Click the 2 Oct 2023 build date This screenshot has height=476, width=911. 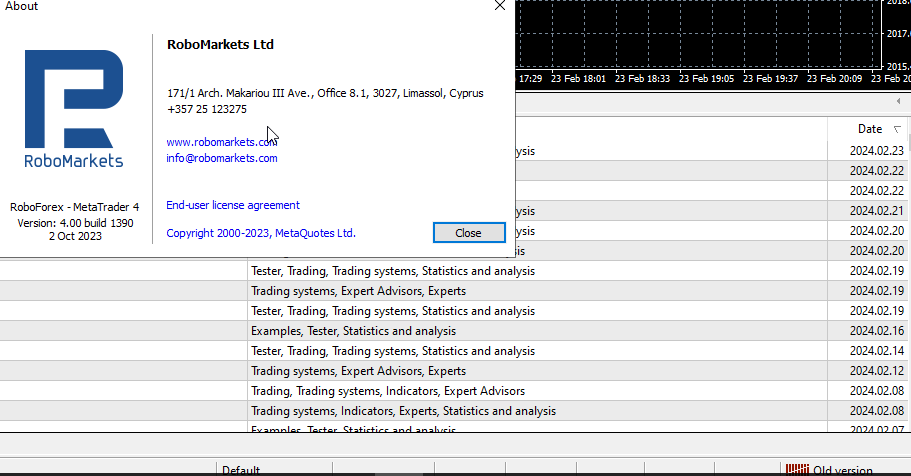tap(75, 236)
